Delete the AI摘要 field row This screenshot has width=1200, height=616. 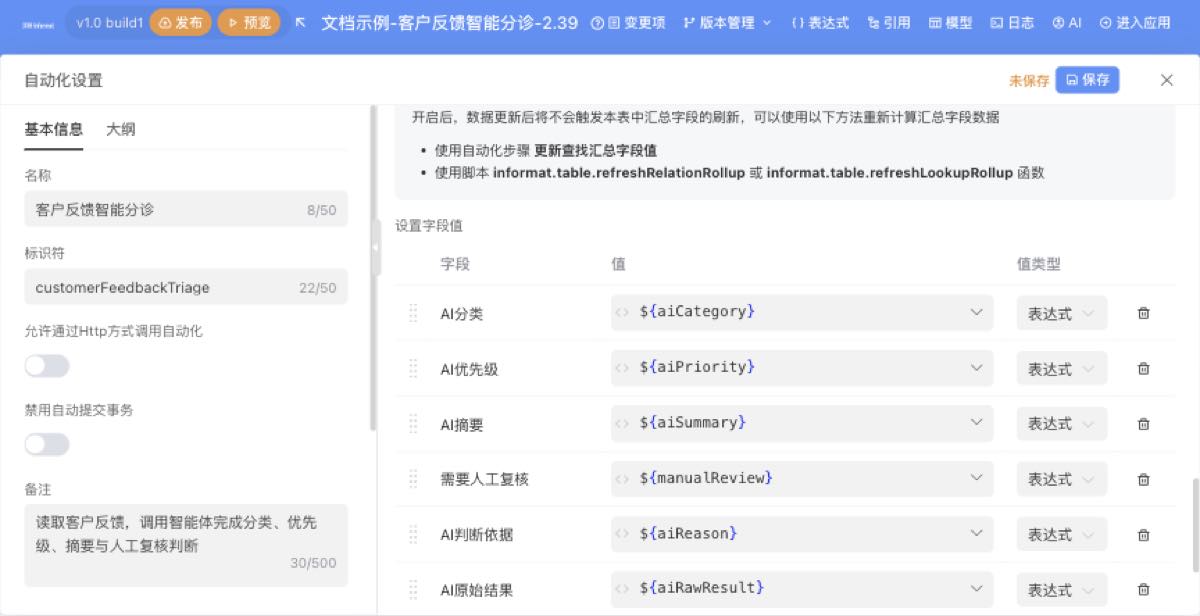click(x=1143, y=424)
